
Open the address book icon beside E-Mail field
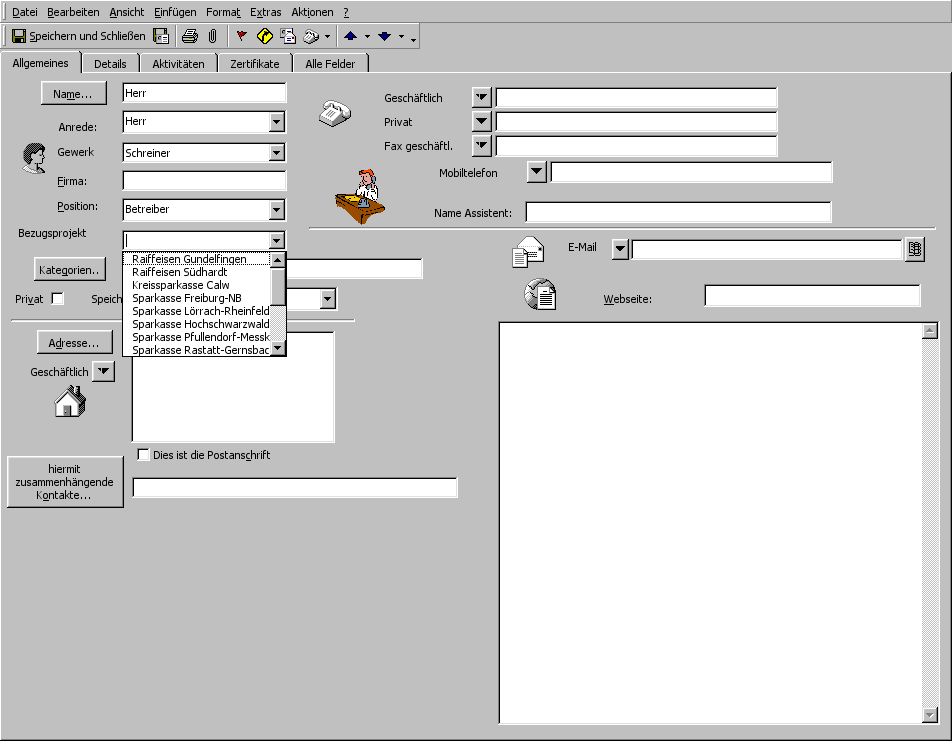tap(914, 249)
